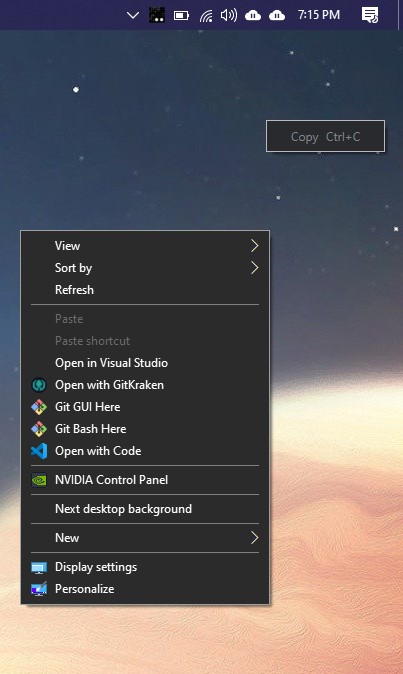Choose Next desktop background

pos(145,509)
